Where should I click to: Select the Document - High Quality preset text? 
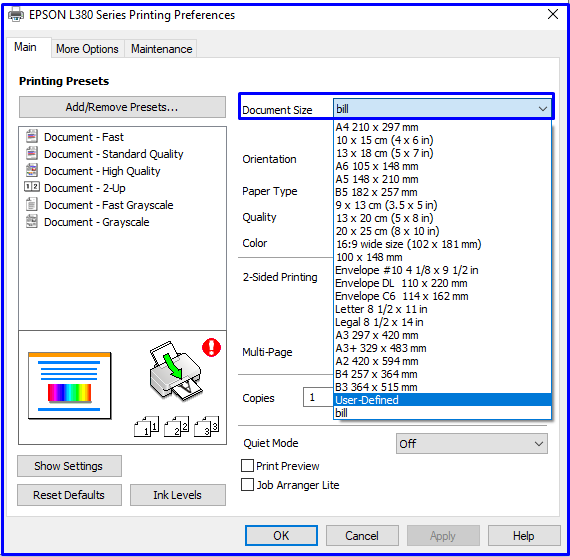[x=102, y=171]
